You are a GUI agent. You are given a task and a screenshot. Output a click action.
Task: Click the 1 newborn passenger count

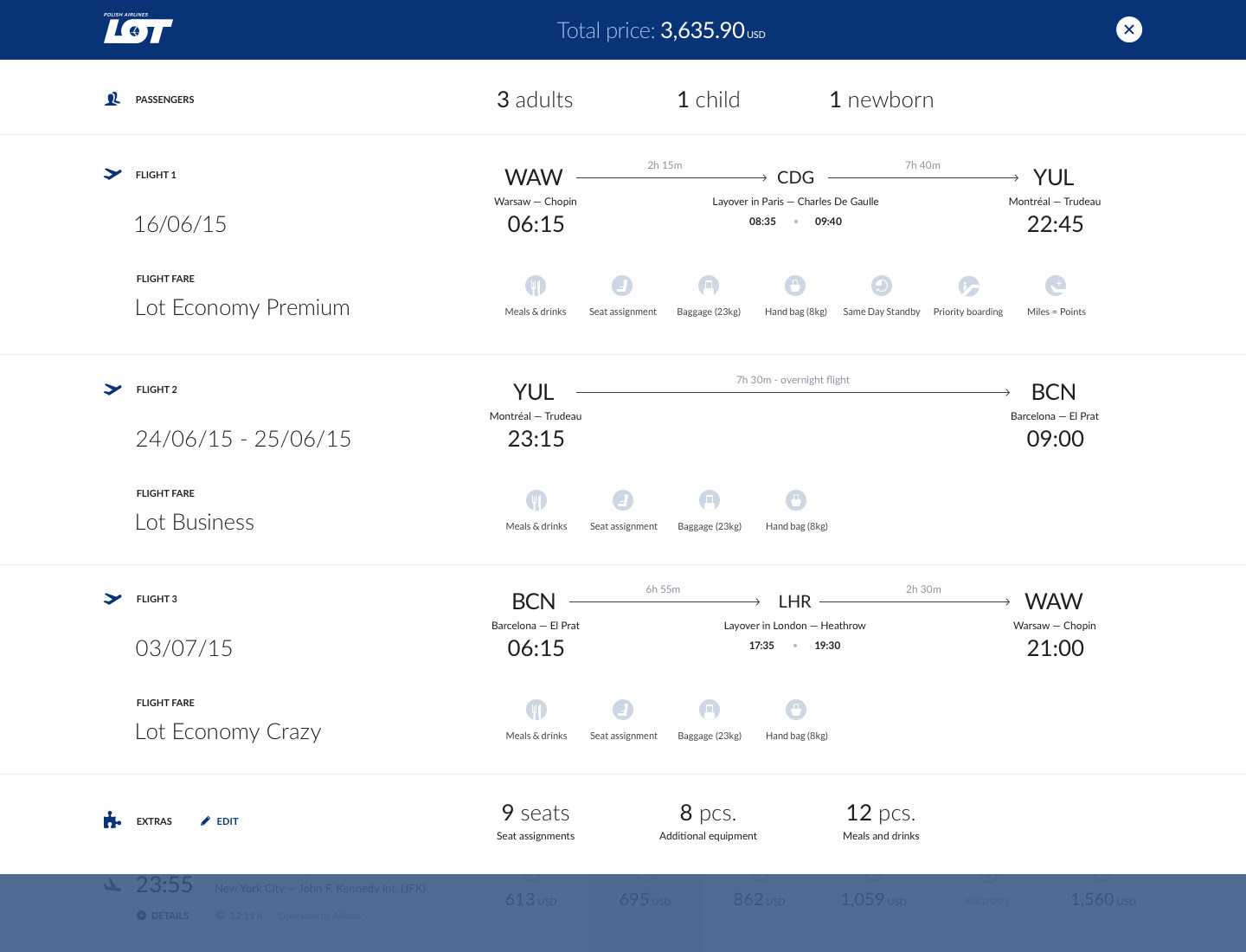tap(882, 100)
